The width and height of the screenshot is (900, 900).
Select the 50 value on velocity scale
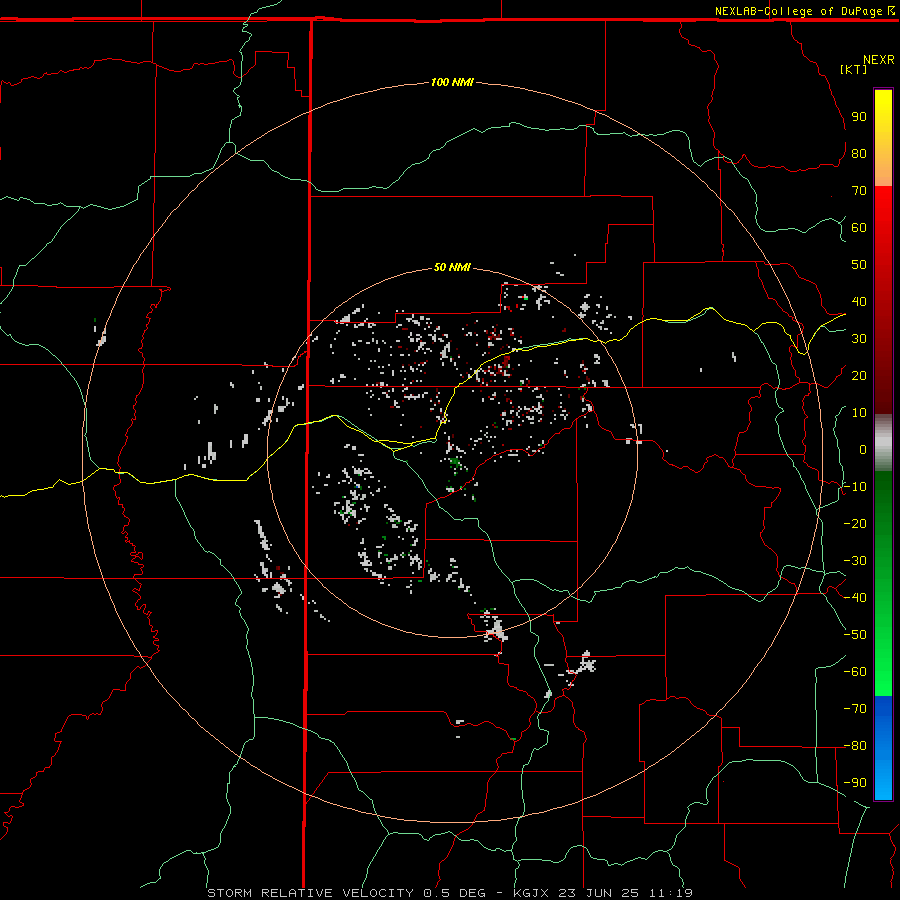(x=859, y=265)
